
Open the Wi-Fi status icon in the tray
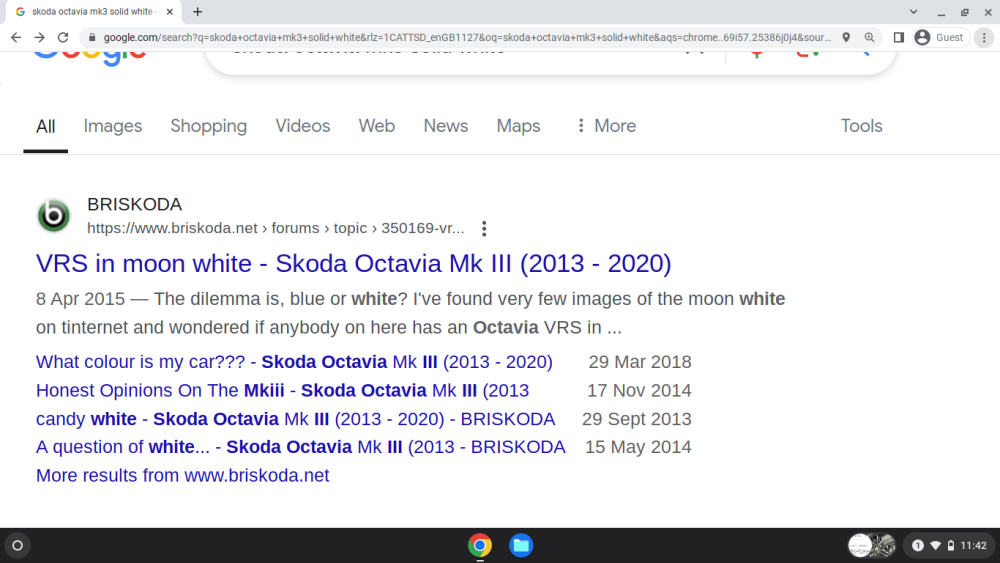click(936, 546)
